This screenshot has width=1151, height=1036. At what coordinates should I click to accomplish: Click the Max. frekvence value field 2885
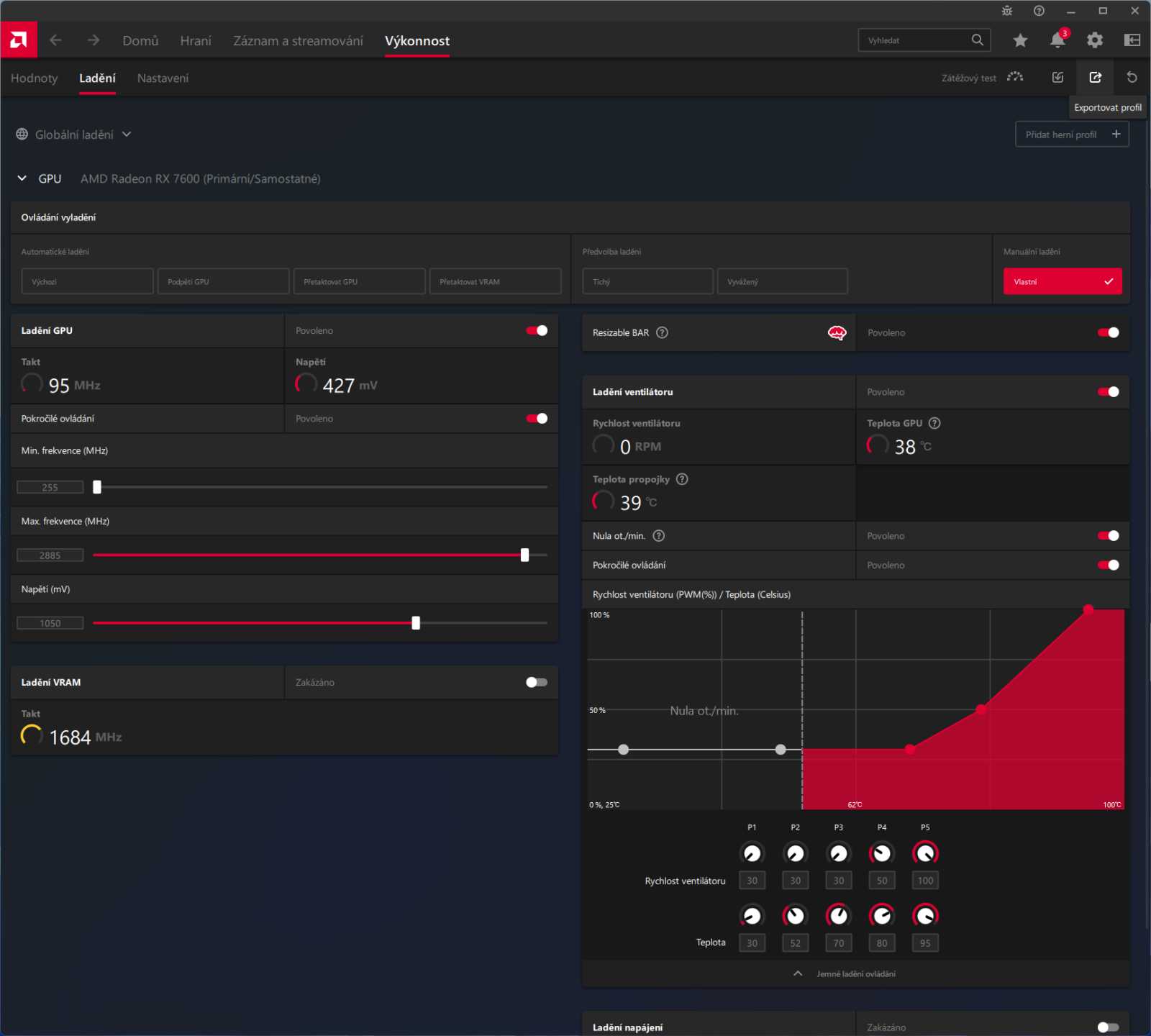point(50,555)
